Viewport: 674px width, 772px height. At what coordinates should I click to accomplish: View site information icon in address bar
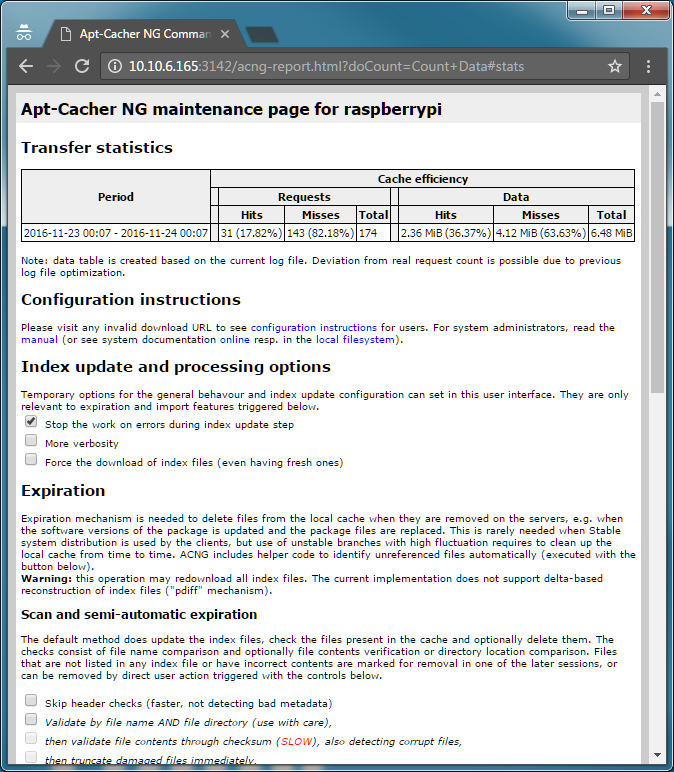[114, 66]
